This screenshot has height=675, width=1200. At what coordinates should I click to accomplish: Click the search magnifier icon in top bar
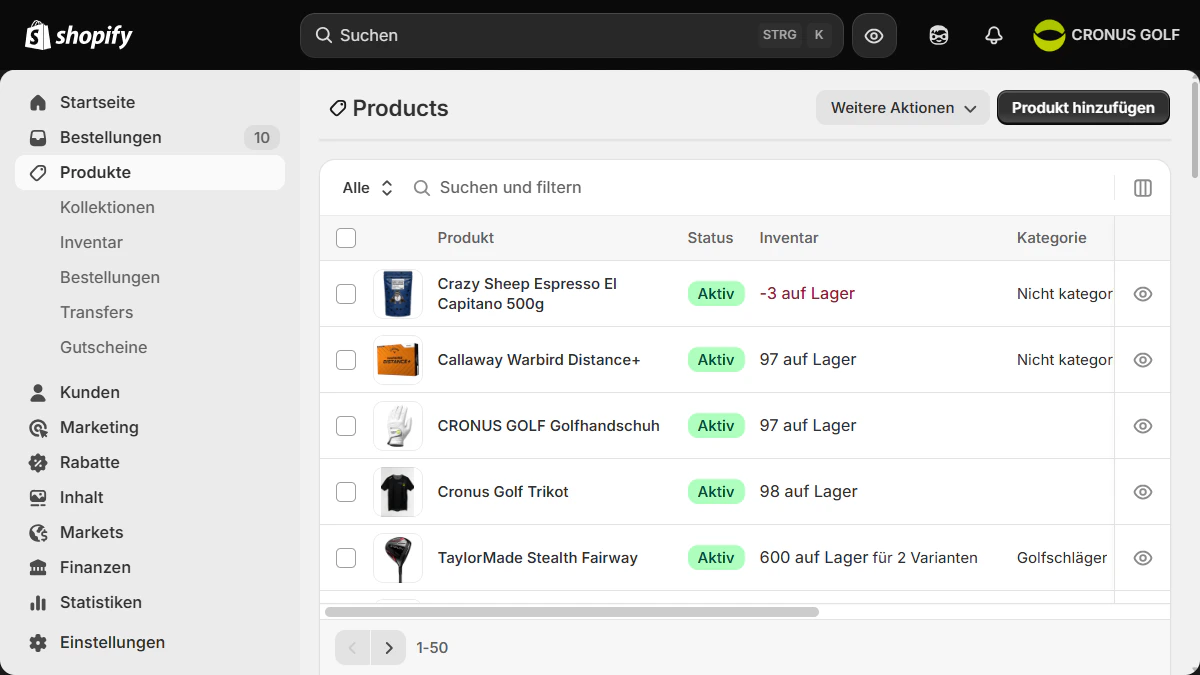click(x=323, y=35)
